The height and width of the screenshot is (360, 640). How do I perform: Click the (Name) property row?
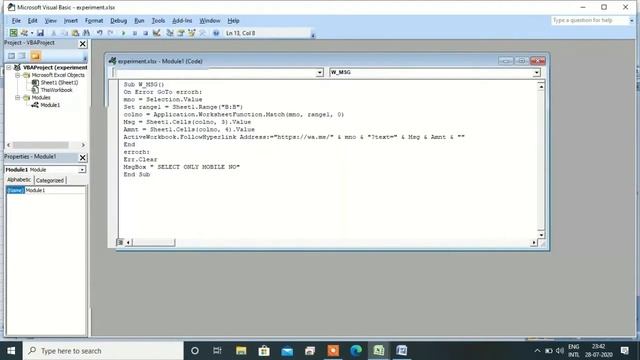[x=46, y=190]
